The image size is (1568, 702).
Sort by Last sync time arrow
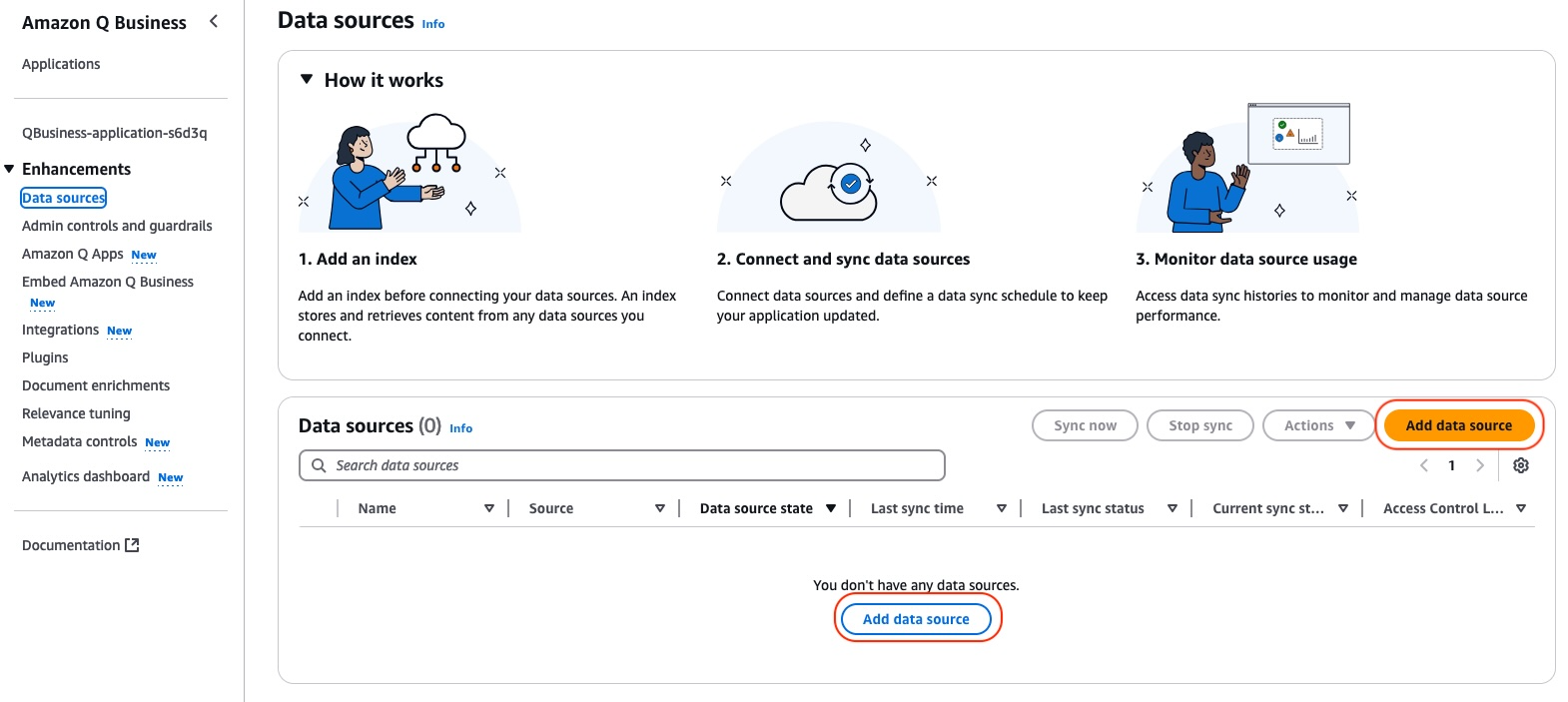[1002, 508]
